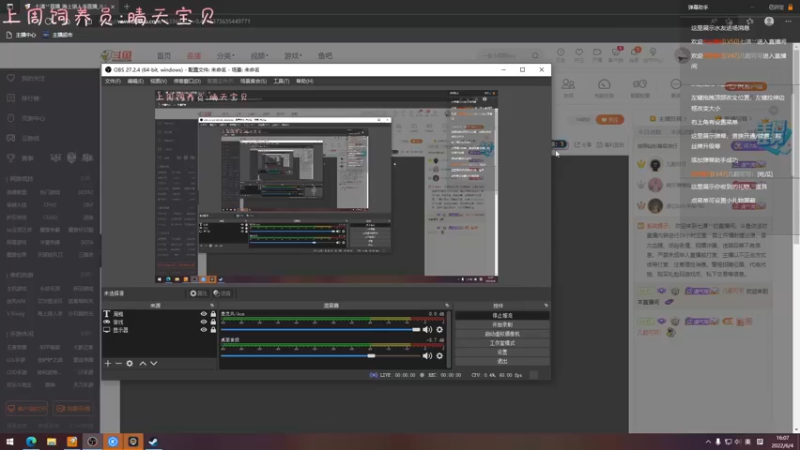Open microphone/Aux track settings gear
The height and width of the screenshot is (450, 800).
[x=439, y=330]
